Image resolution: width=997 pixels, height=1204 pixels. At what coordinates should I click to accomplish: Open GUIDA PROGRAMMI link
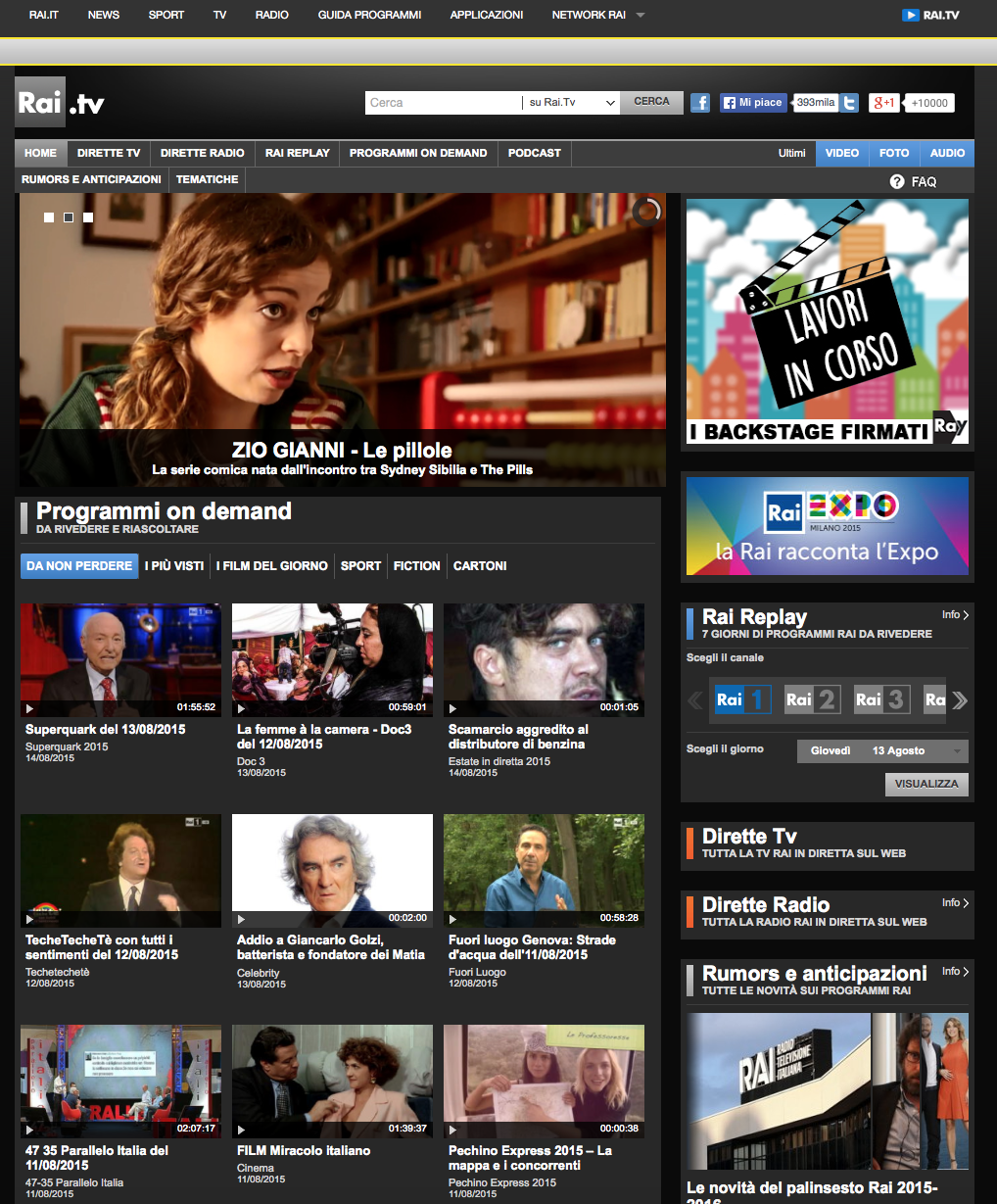click(369, 15)
